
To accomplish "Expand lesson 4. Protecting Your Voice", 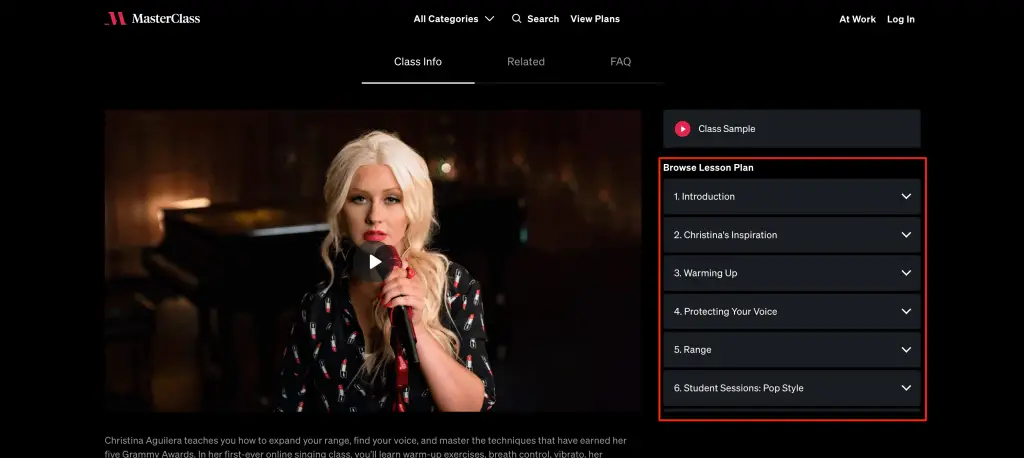I will (x=792, y=312).
